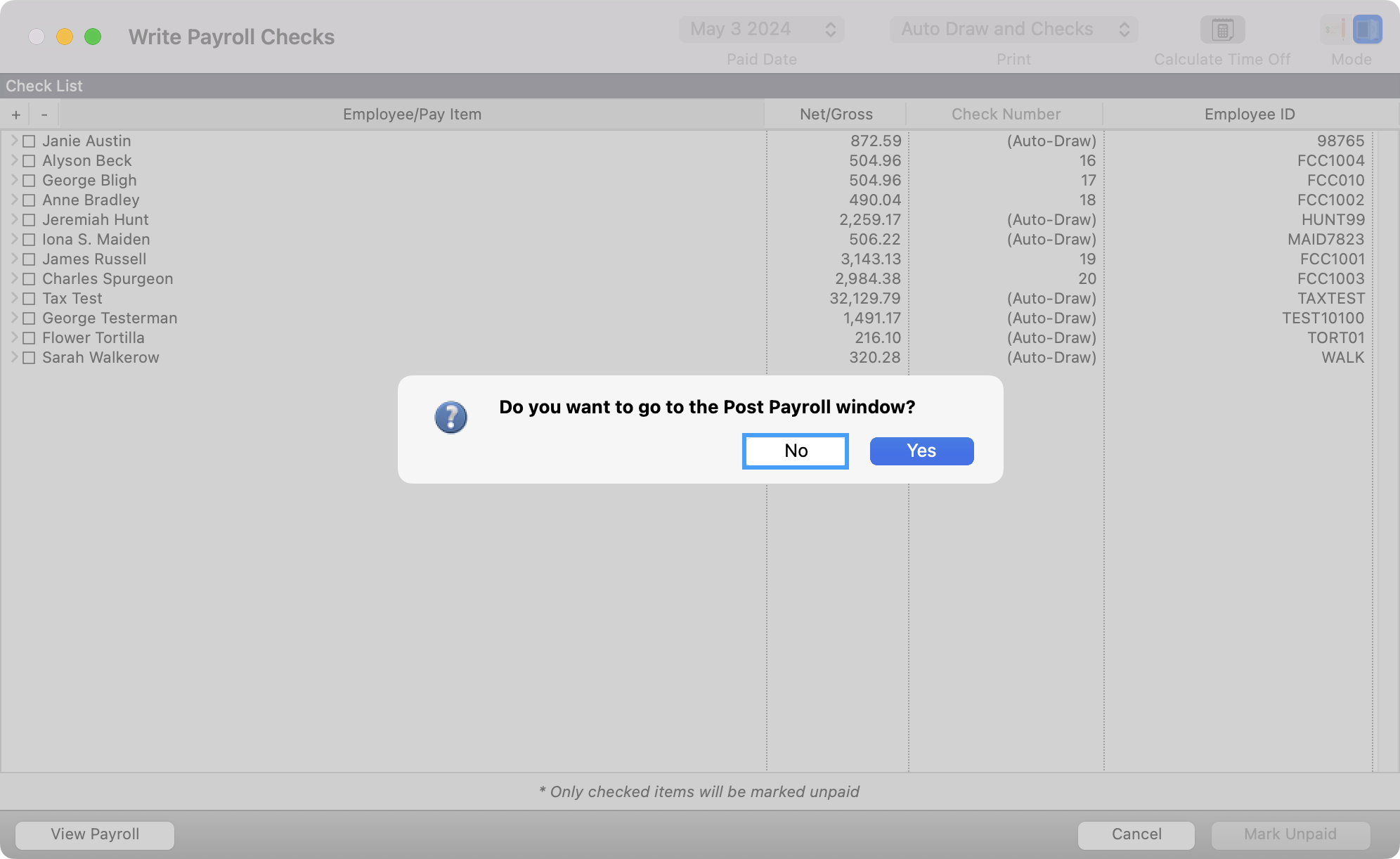Click the Calculate Time Off calculator icon
The height and width of the screenshot is (859, 1400).
1222,30
